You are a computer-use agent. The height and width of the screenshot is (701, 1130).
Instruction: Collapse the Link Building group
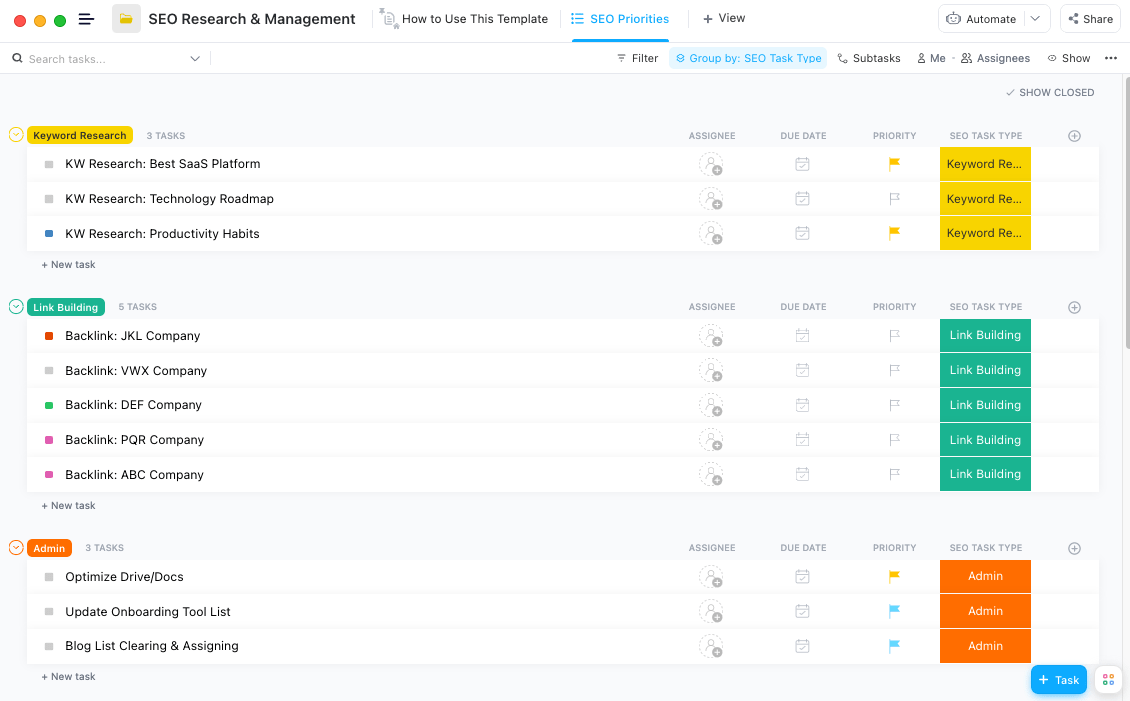16,307
